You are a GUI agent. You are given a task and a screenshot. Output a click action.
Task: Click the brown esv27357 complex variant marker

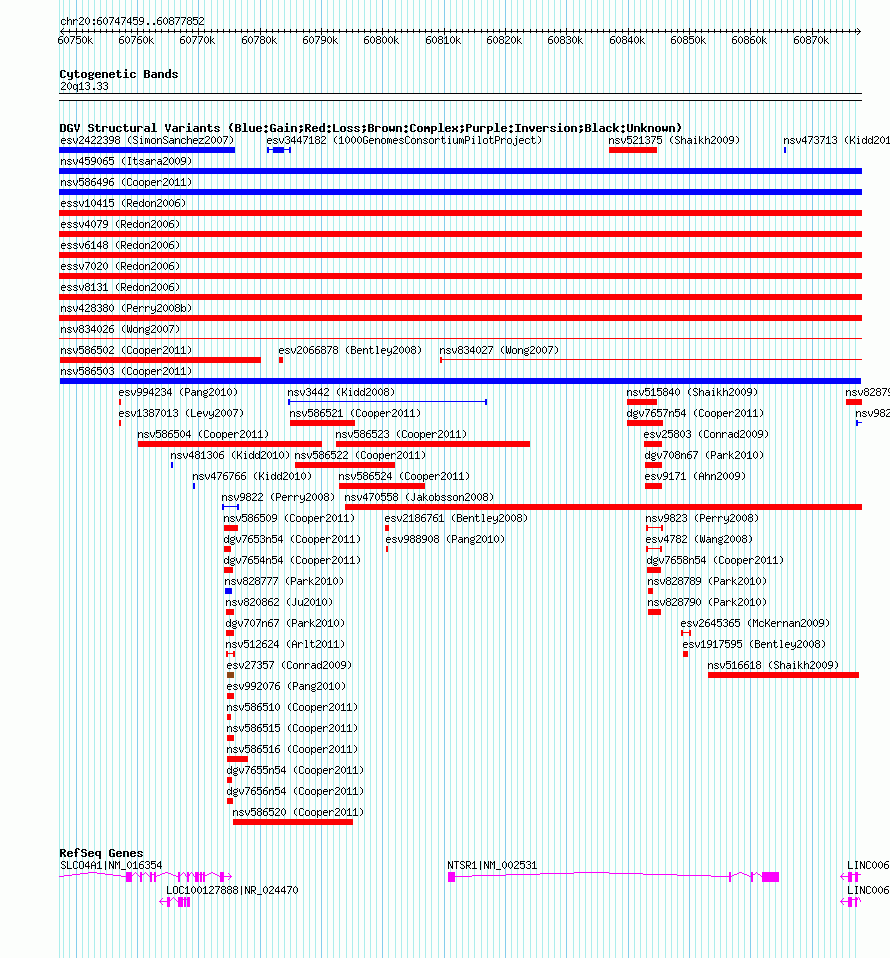pos(230,675)
